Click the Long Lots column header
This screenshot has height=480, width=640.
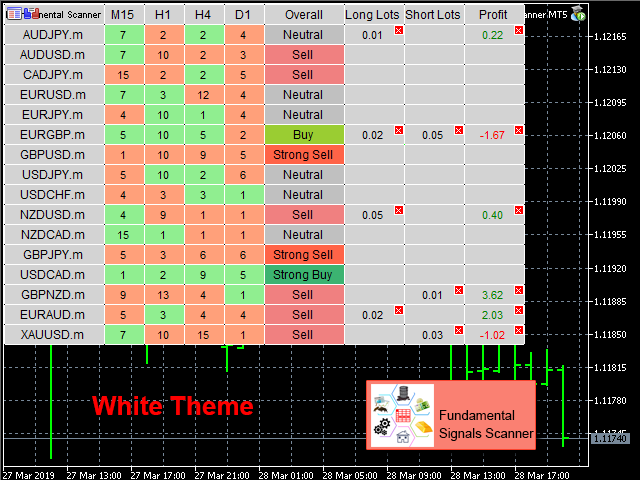pyautogui.click(x=374, y=15)
